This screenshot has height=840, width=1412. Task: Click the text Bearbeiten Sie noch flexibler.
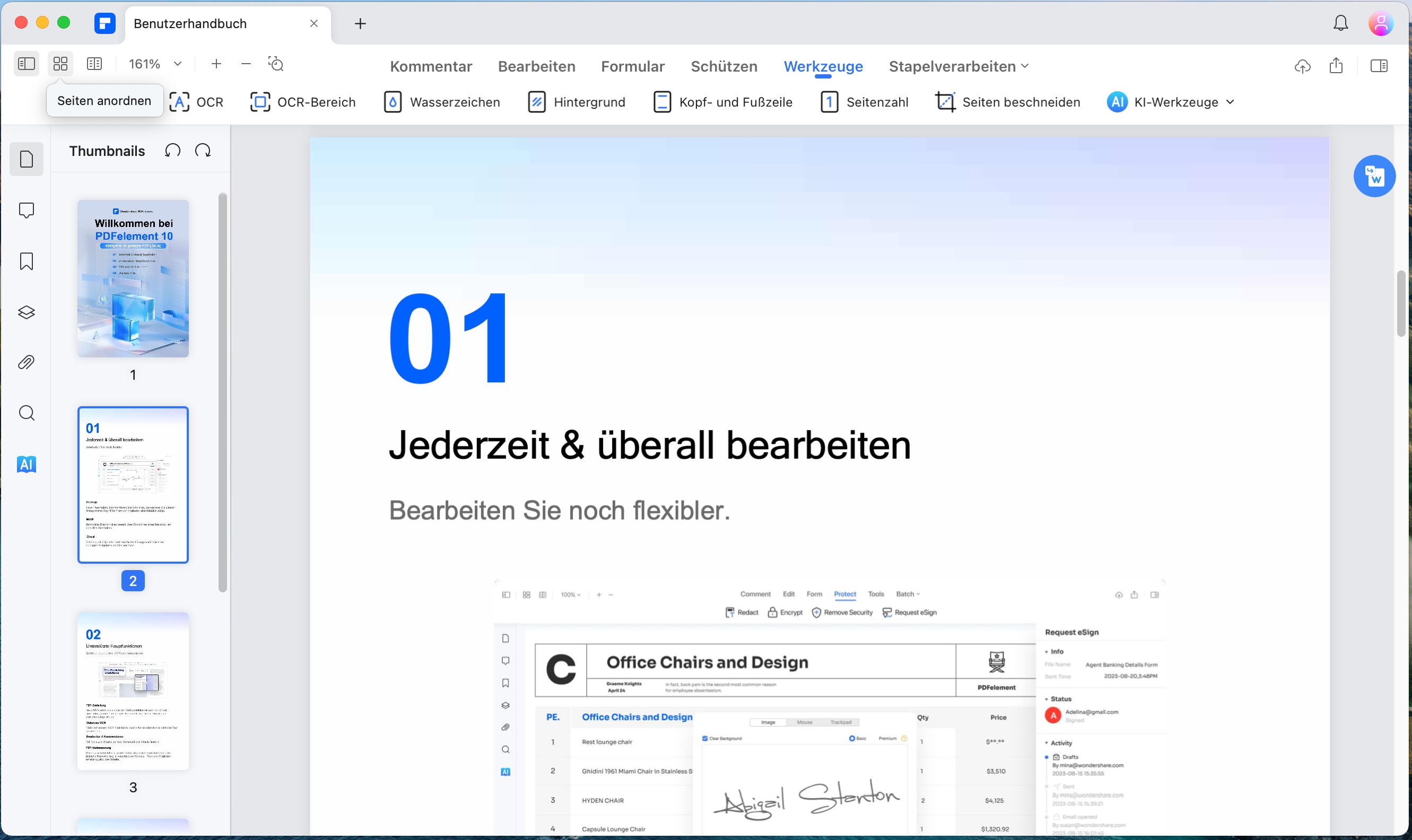tap(560, 510)
